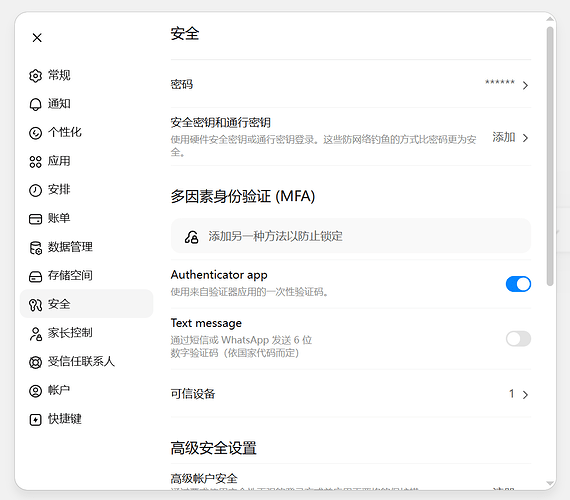This screenshot has width=570, height=500.
Task: Turn off the Authenticator app toggle
Action: (518, 284)
